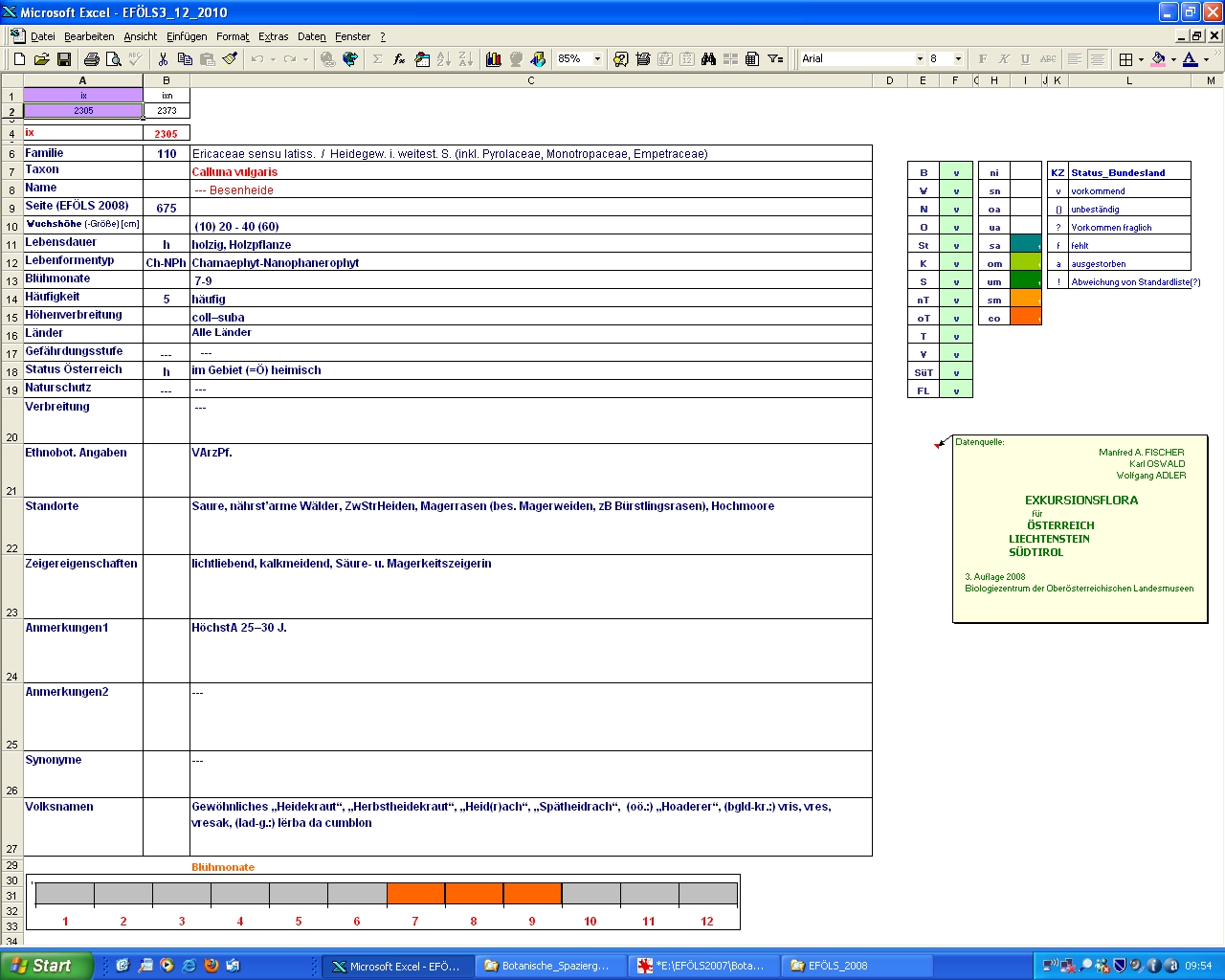This screenshot has height=980, width=1225.
Task: Open the Einfügen menu
Action: coord(187,36)
